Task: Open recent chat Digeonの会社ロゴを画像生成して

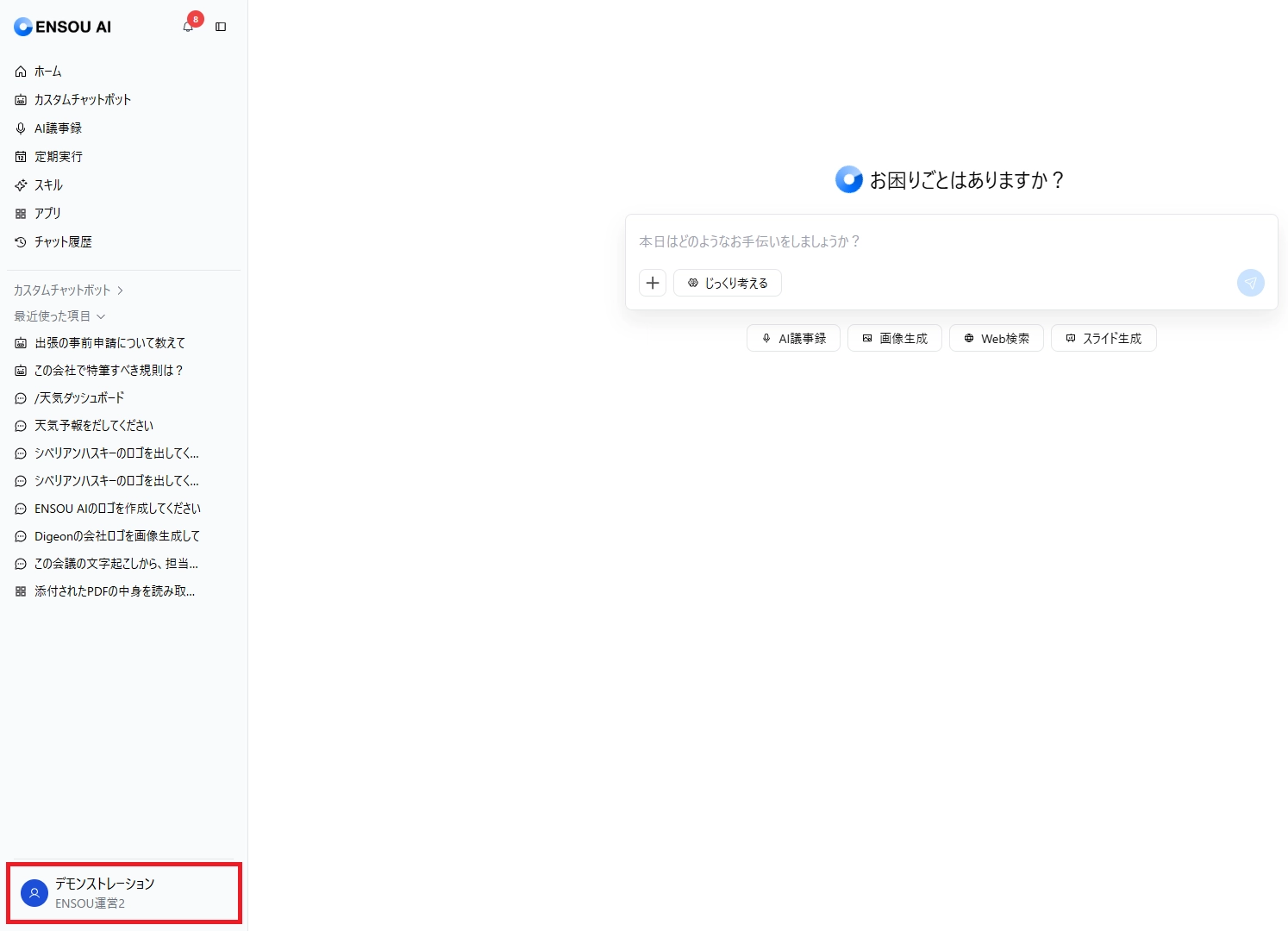Action: tap(123, 536)
